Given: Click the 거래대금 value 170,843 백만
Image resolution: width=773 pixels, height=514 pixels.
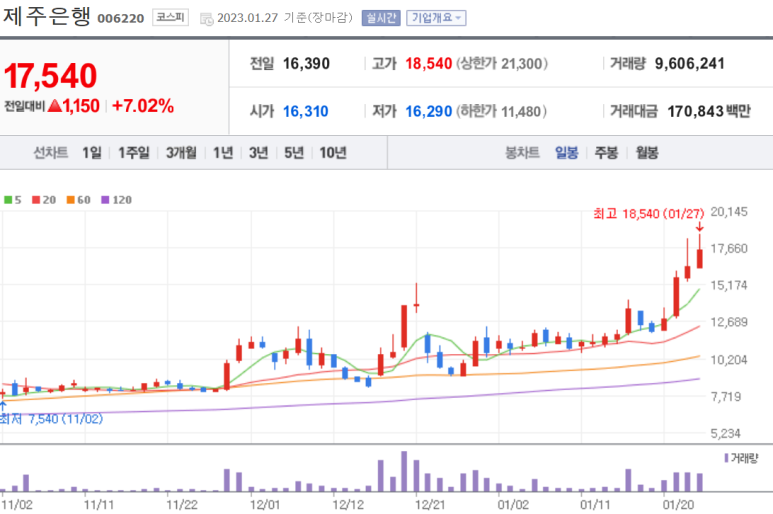Looking at the screenshot, I should tap(709, 111).
